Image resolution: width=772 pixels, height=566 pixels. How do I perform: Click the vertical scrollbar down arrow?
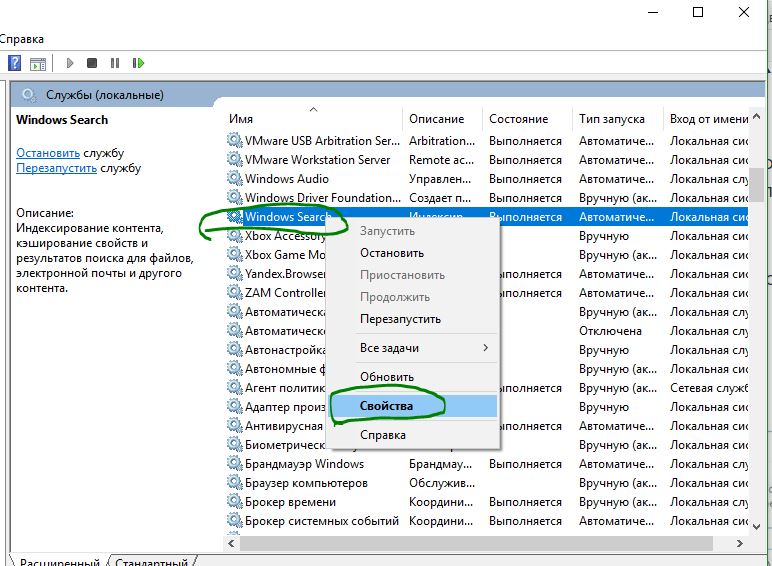757,527
